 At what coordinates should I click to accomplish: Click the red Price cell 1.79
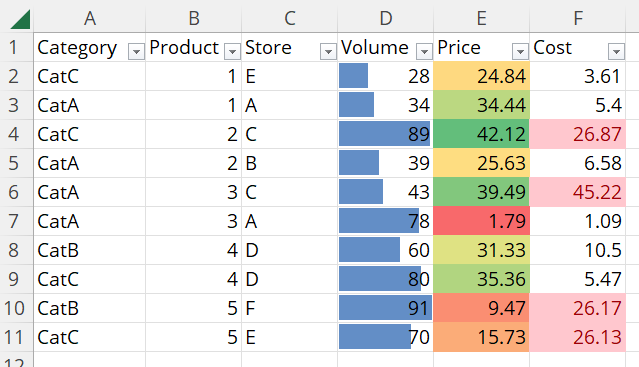(481, 221)
